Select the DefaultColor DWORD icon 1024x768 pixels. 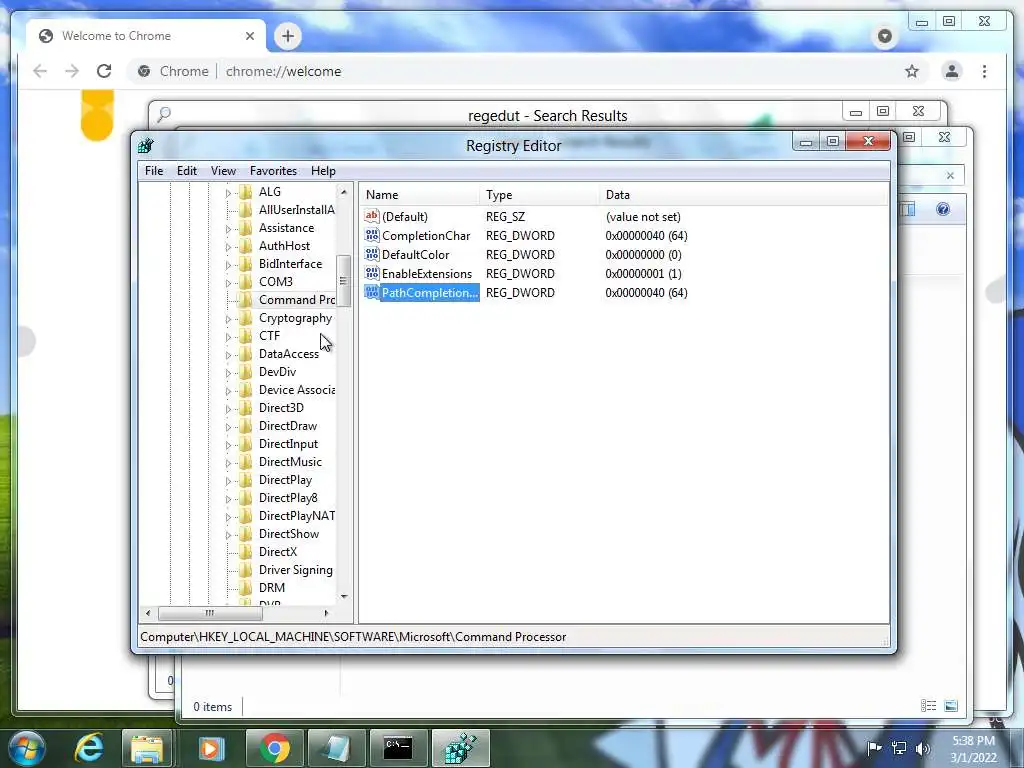372,254
